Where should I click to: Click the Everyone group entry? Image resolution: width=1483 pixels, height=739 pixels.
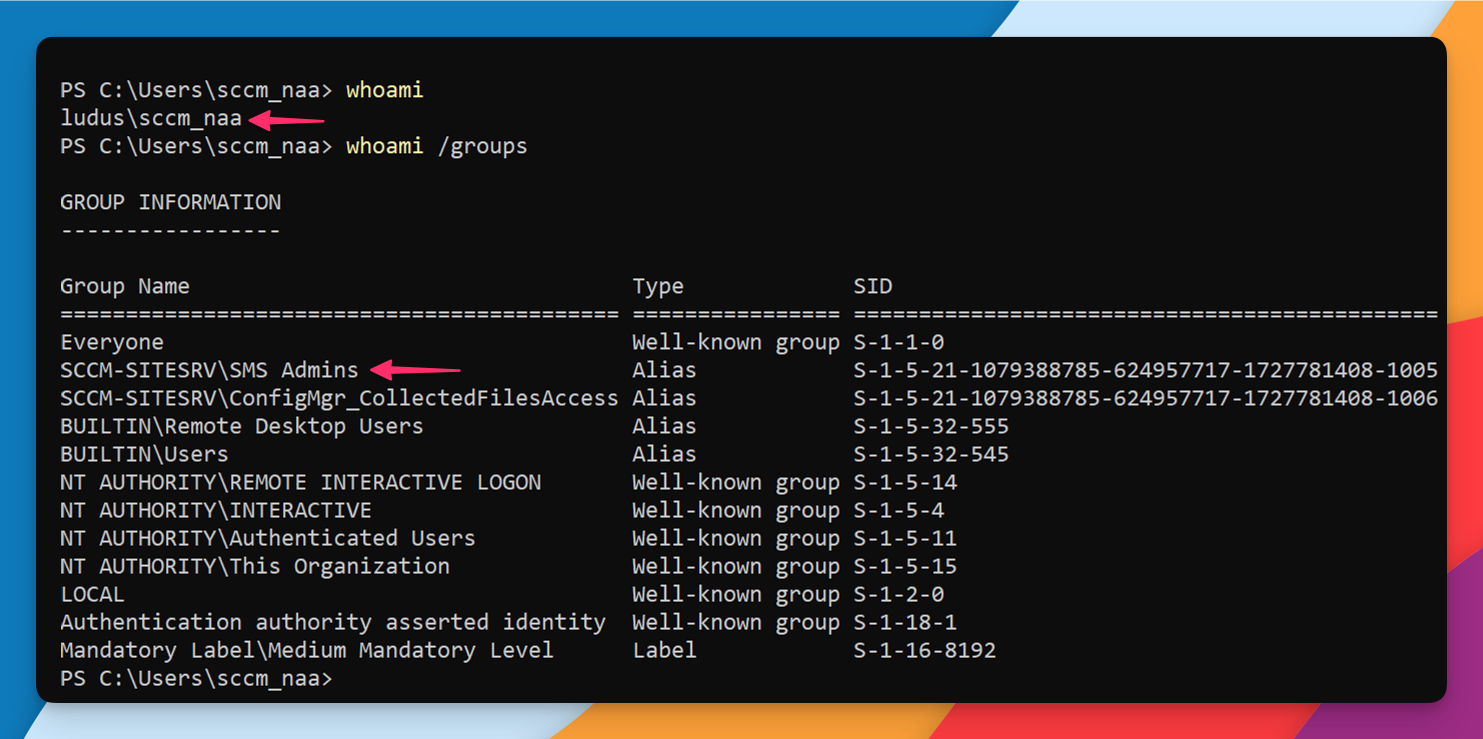[112, 341]
